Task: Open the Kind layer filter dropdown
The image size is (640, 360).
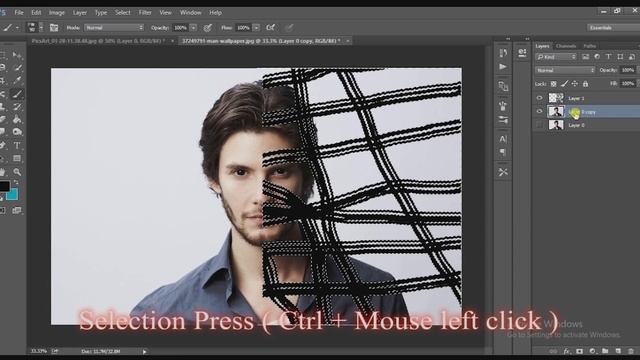Action: (557, 57)
